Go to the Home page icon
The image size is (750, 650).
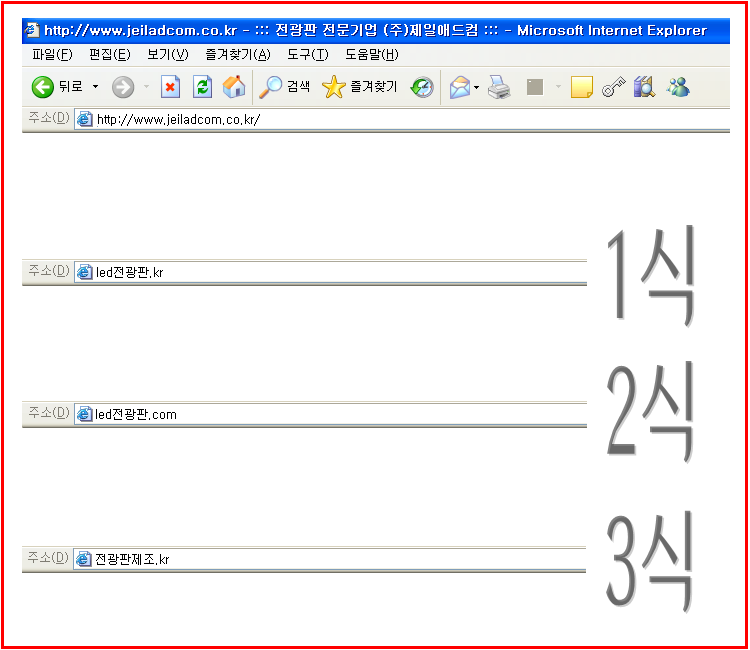click(x=234, y=87)
